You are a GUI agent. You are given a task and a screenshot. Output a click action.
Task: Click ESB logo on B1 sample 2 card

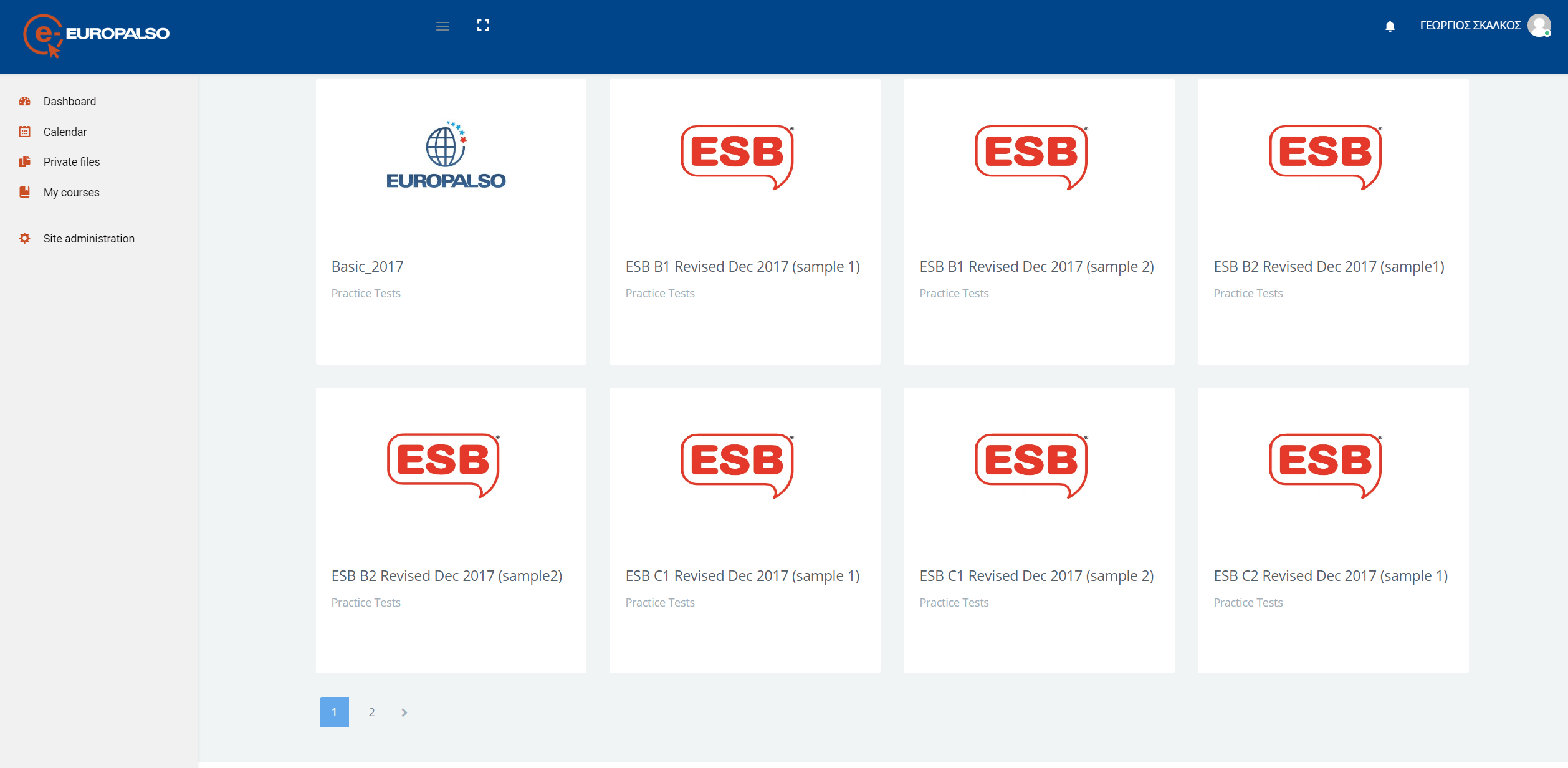click(x=1032, y=156)
